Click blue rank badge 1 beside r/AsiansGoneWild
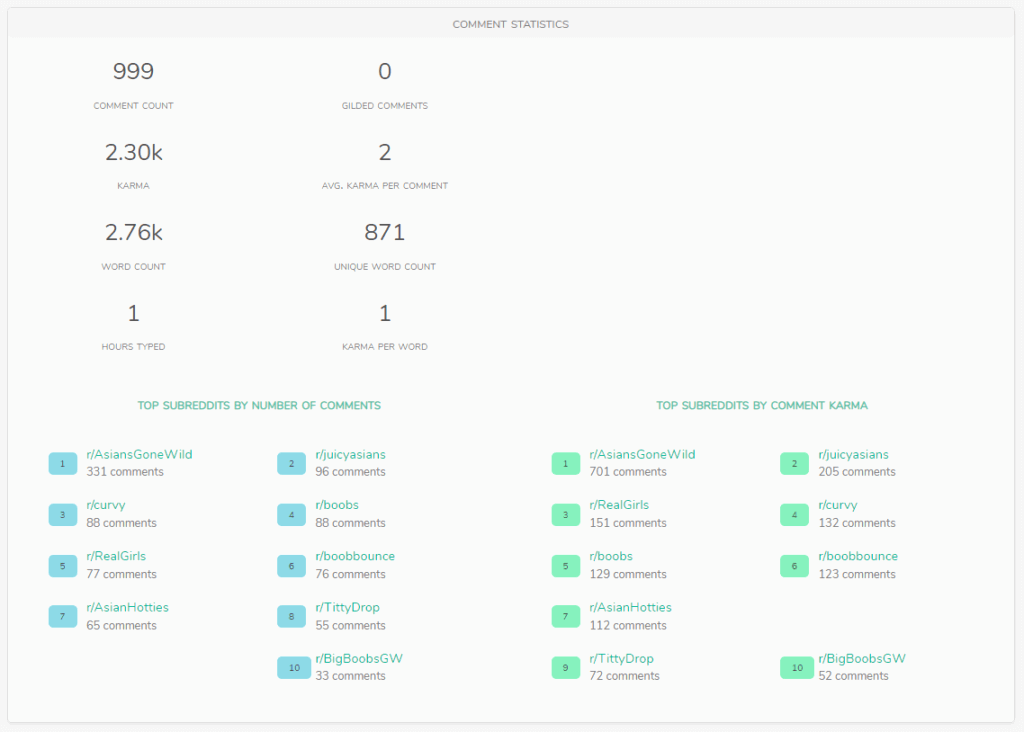1024x732 pixels. [x=63, y=464]
